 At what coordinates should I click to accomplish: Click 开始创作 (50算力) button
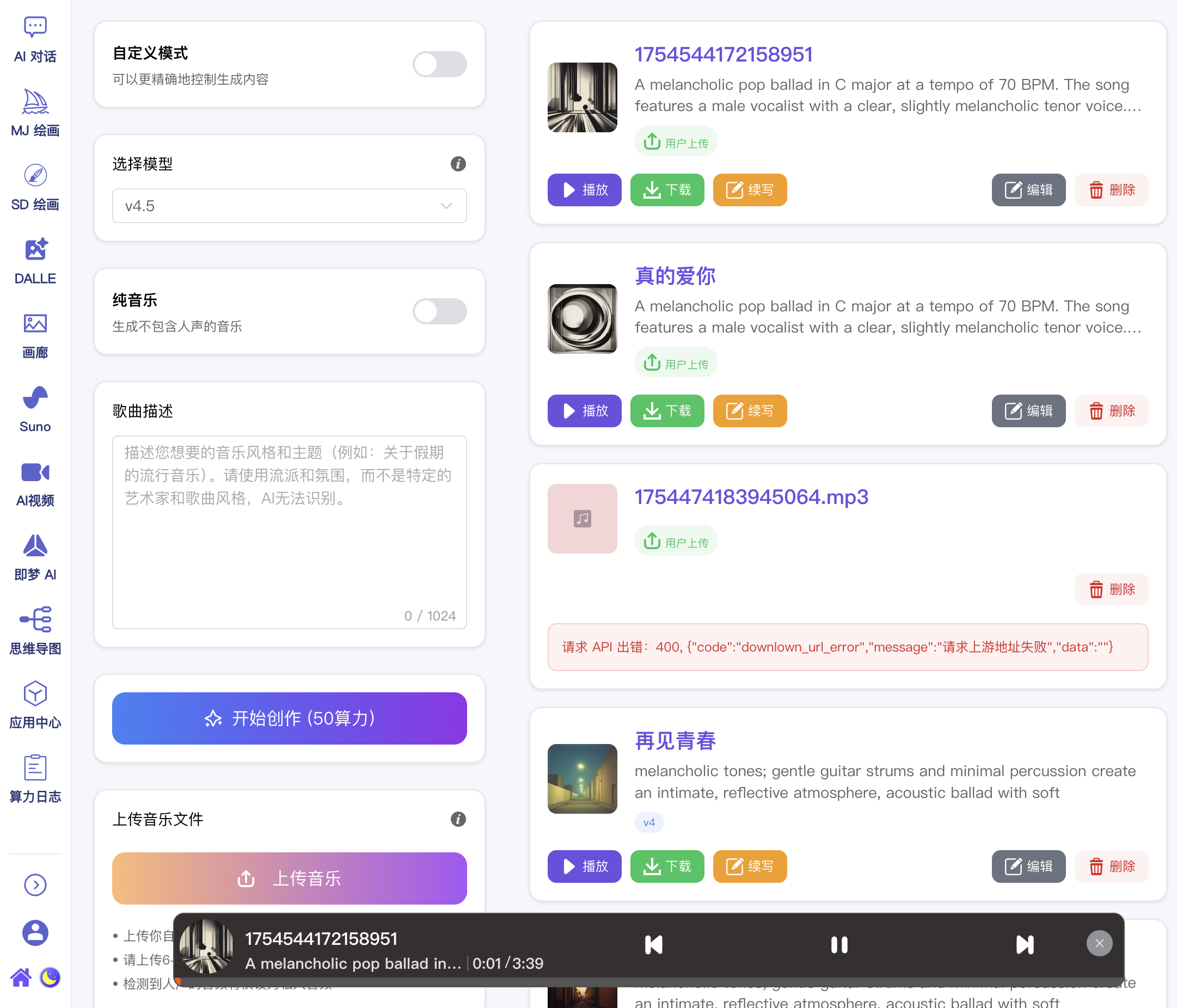(289, 718)
